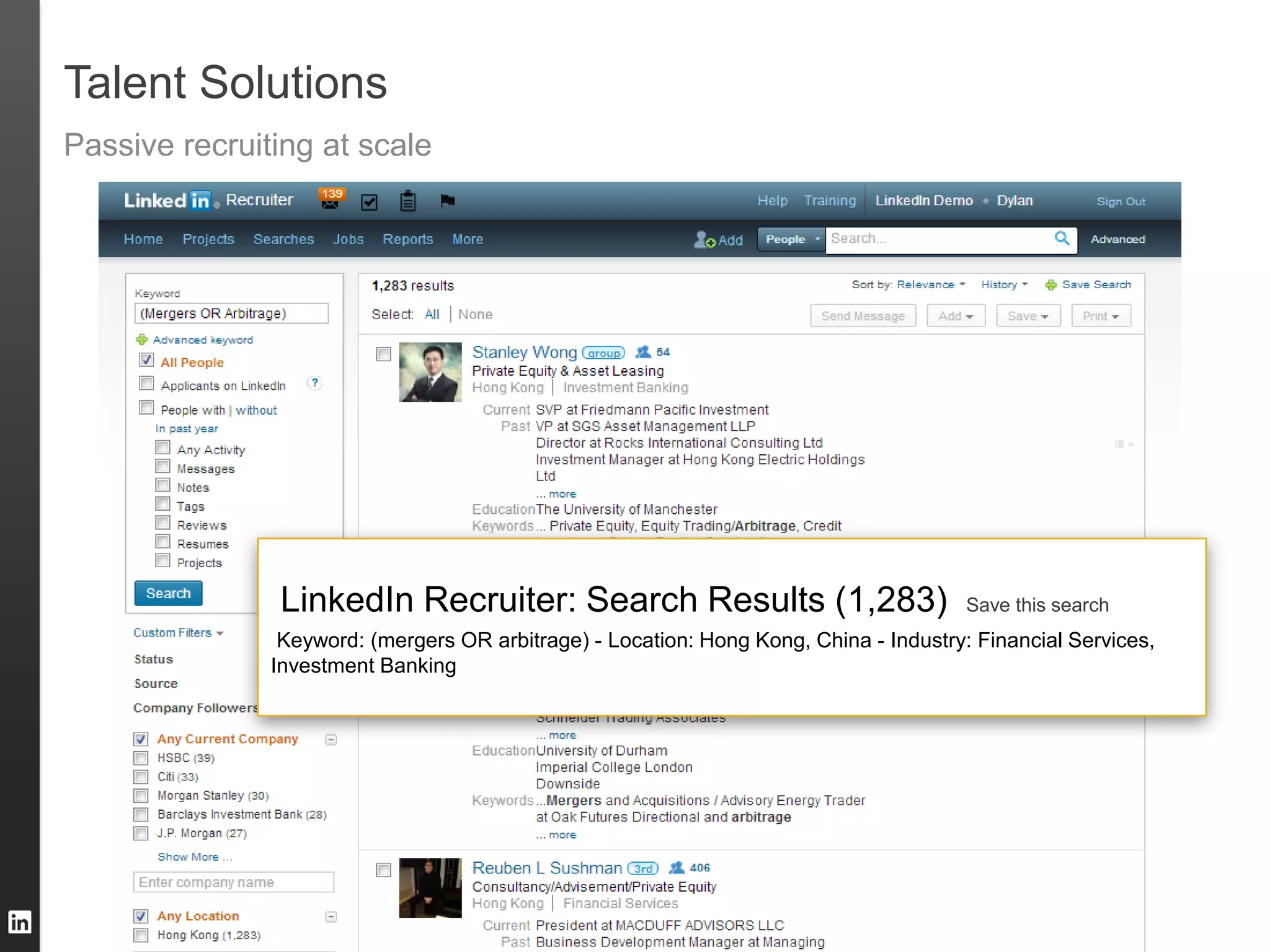Open the Help link
Screen dimensions: 1270x952
772,201
